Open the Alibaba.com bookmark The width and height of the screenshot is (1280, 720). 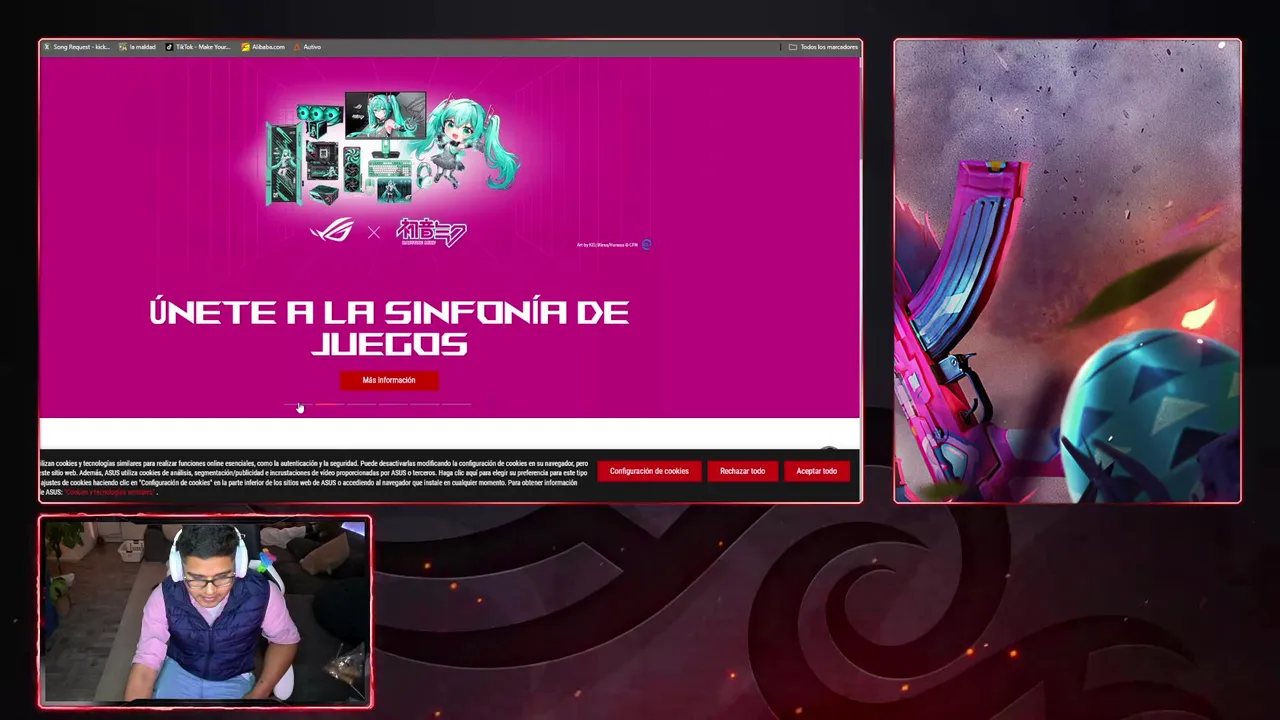click(x=263, y=47)
